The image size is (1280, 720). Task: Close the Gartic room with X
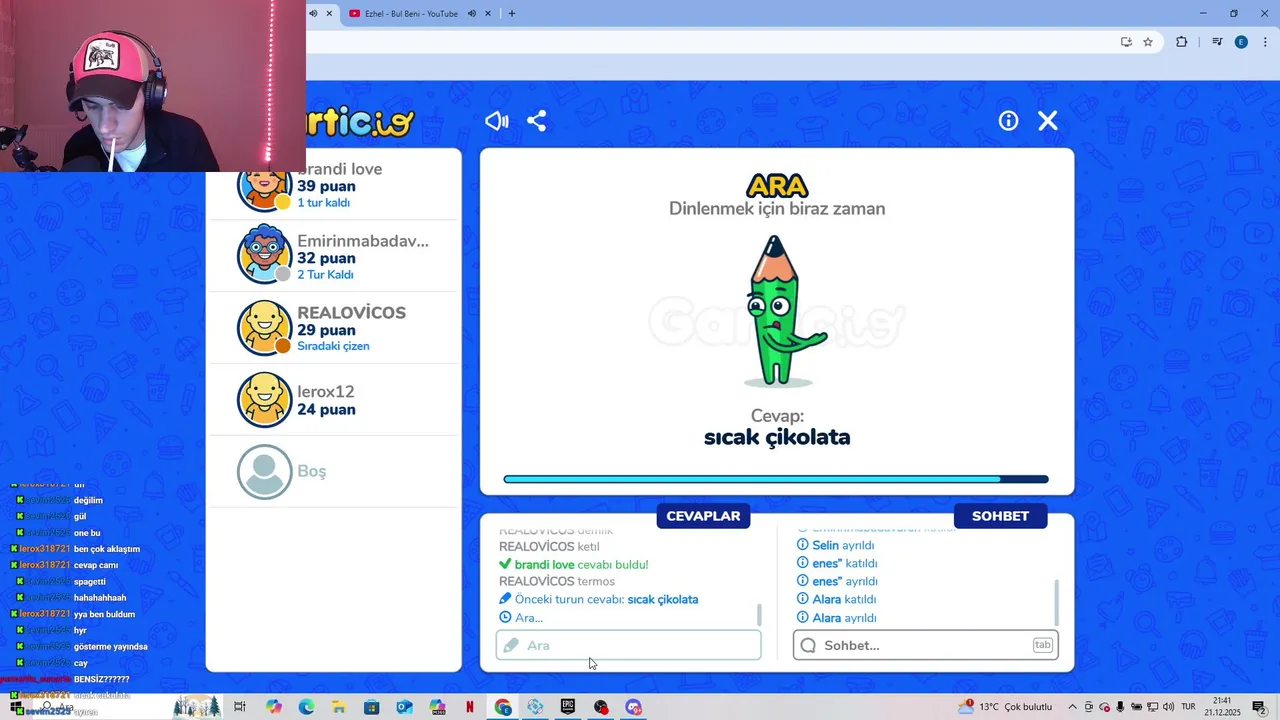point(1048,121)
